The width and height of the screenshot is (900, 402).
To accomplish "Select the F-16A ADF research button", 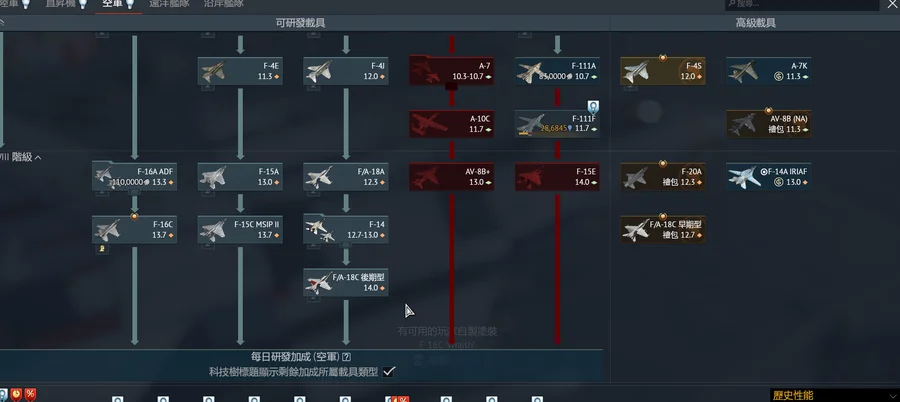I will [x=135, y=177].
